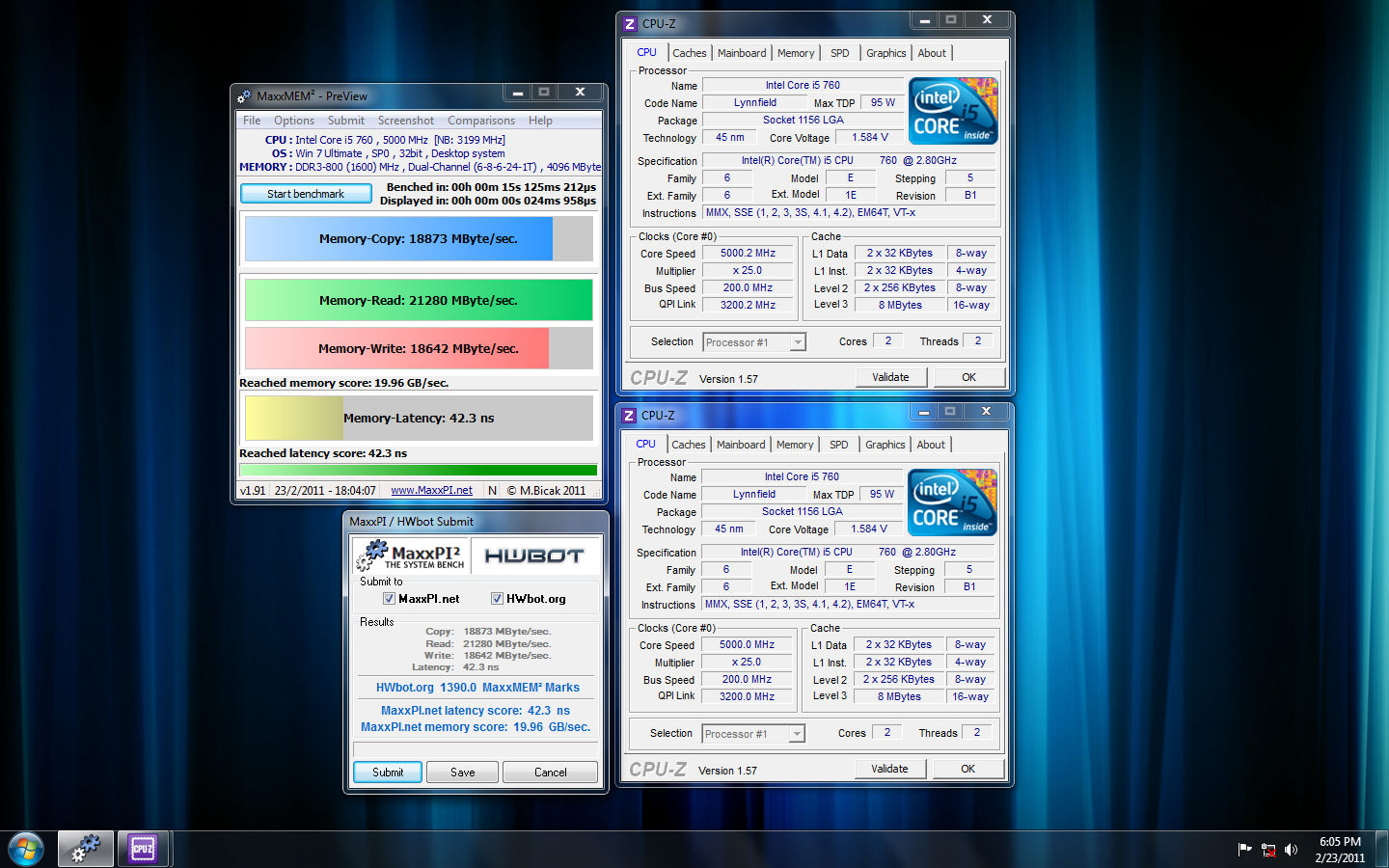Viewport: 1389px width, 868px height.
Task: Click Submit button in HWbot Submit dialog
Action: tap(388, 773)
